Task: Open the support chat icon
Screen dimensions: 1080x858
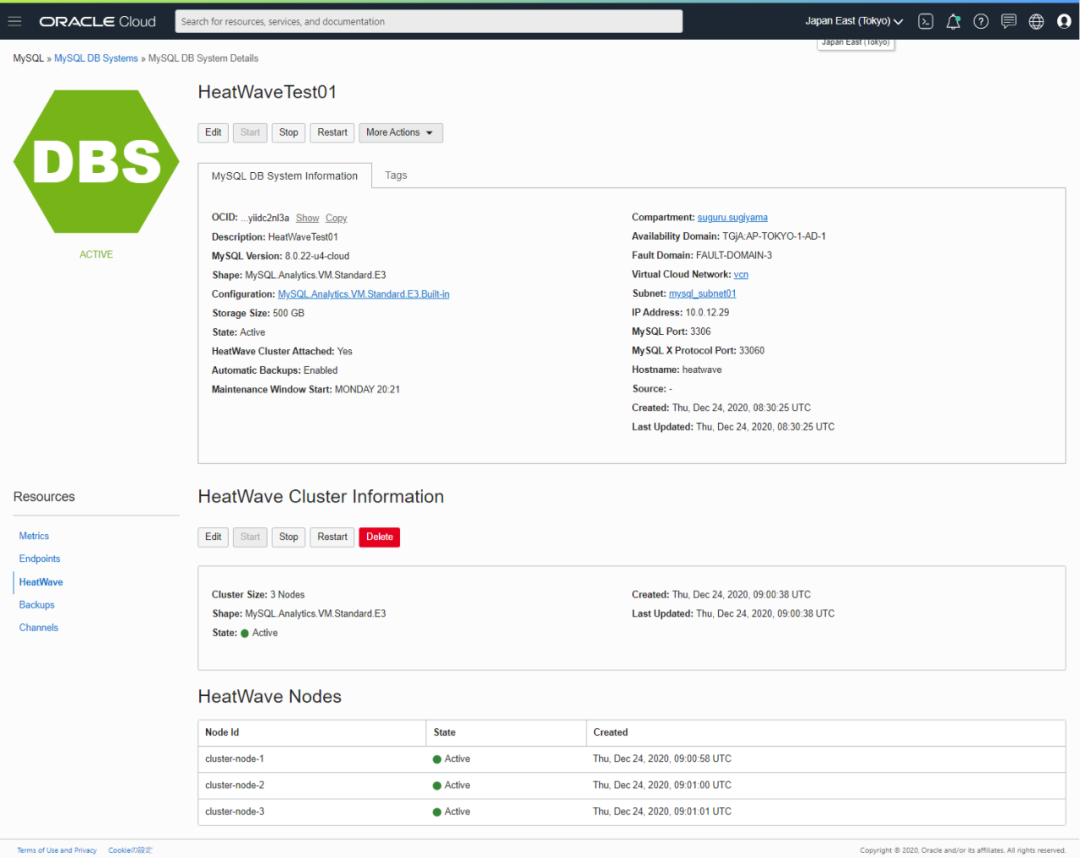Action: pos(1008,21)
